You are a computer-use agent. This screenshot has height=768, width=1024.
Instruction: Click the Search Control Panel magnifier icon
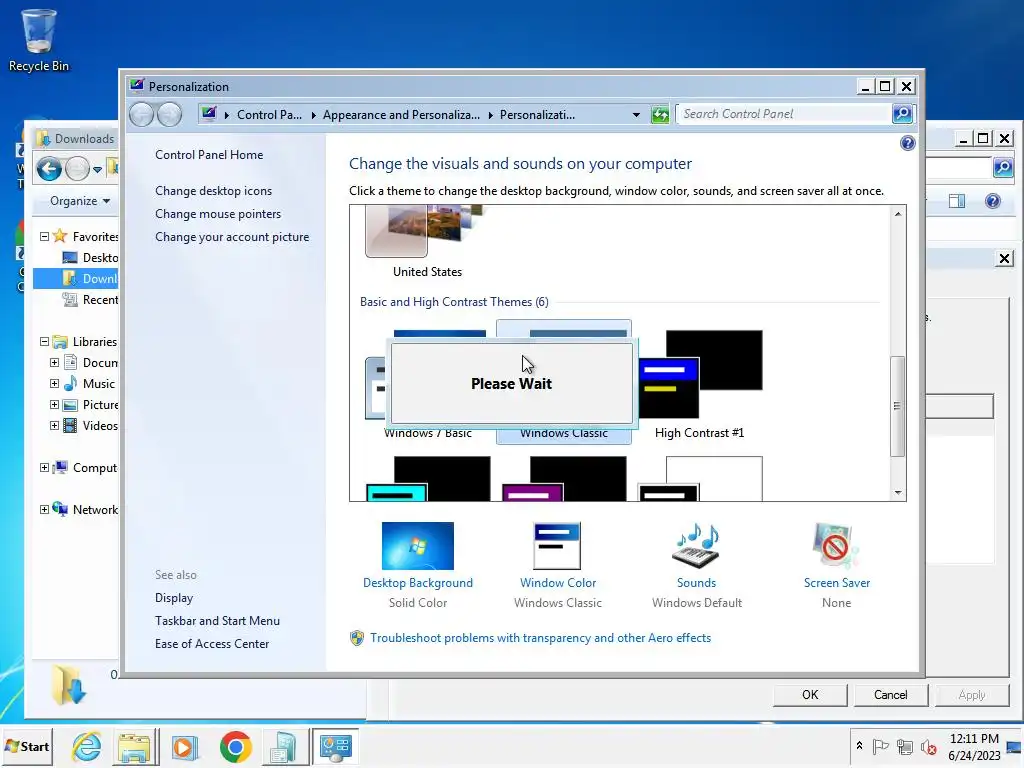(903, 114)
